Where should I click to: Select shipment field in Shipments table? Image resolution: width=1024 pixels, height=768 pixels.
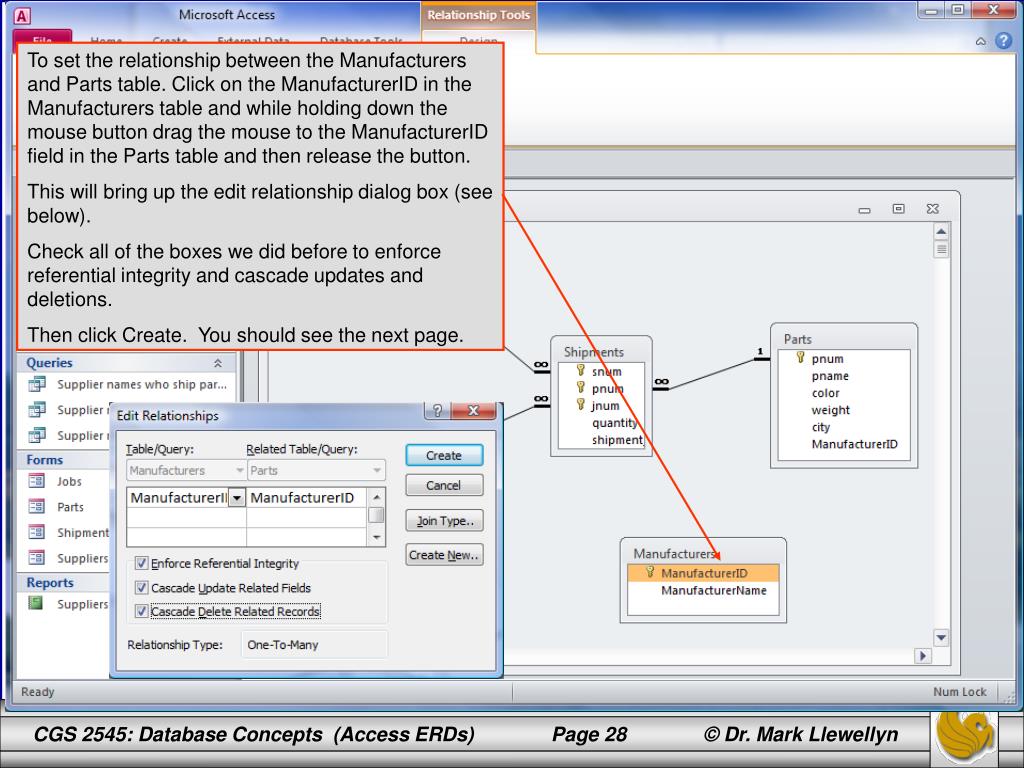tap(617, 440)
